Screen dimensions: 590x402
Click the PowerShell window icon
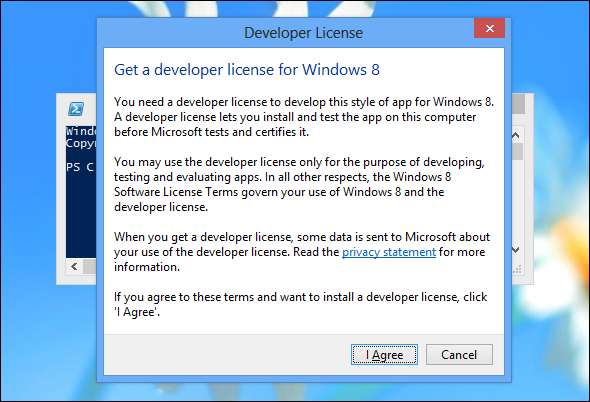pyautogui.click(x=76, y=109)
